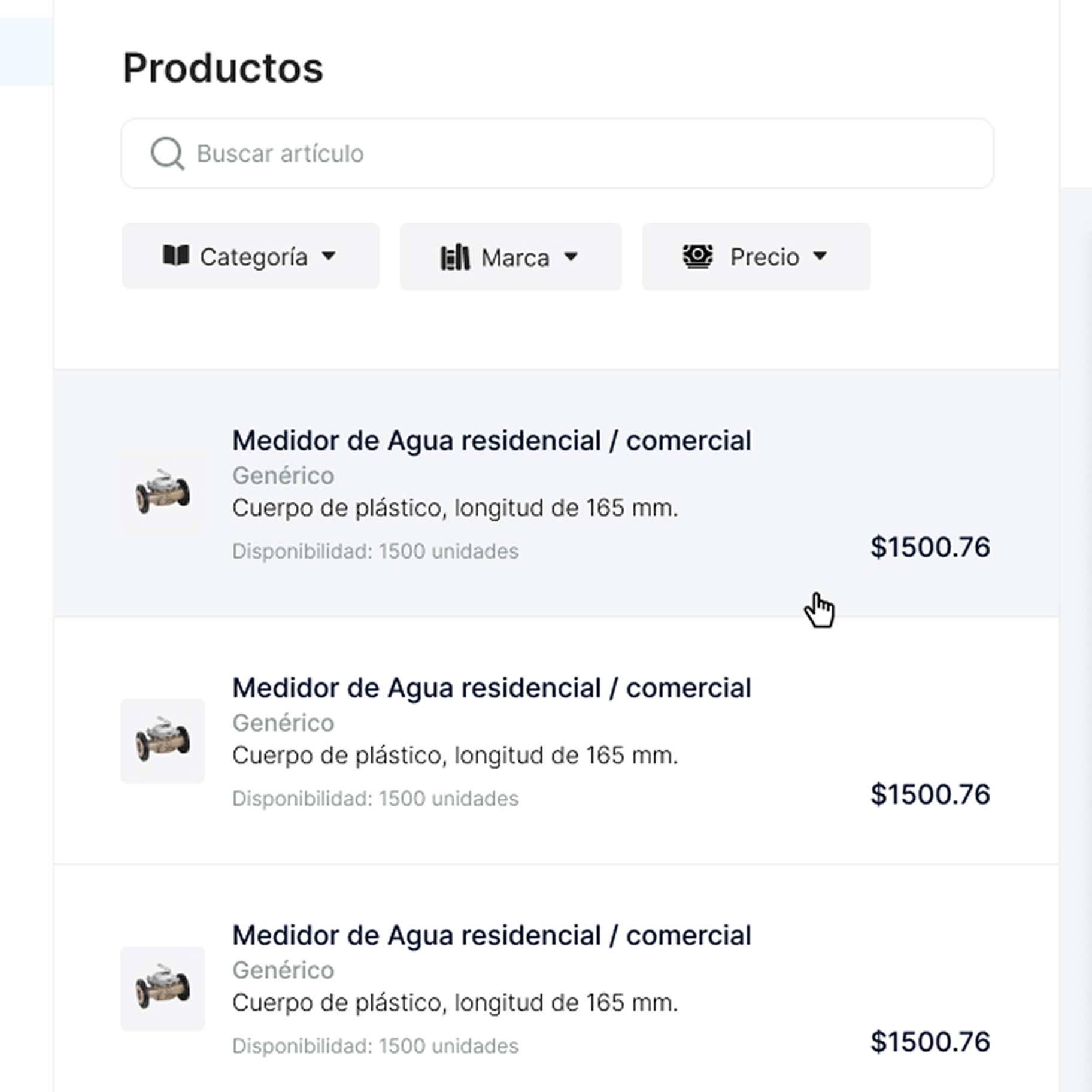Open third Medidor de Agua product title

coord(492,936)
